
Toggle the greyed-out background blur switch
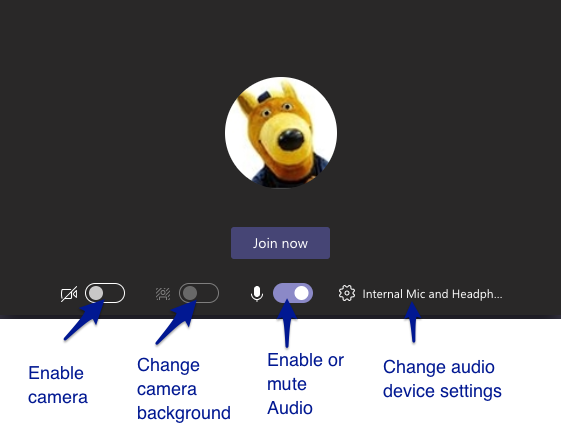(199, 293)
